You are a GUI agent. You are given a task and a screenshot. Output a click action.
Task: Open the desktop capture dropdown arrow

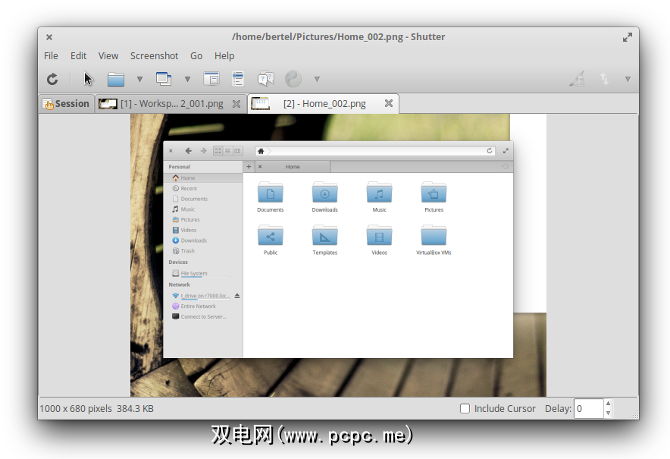139,79
